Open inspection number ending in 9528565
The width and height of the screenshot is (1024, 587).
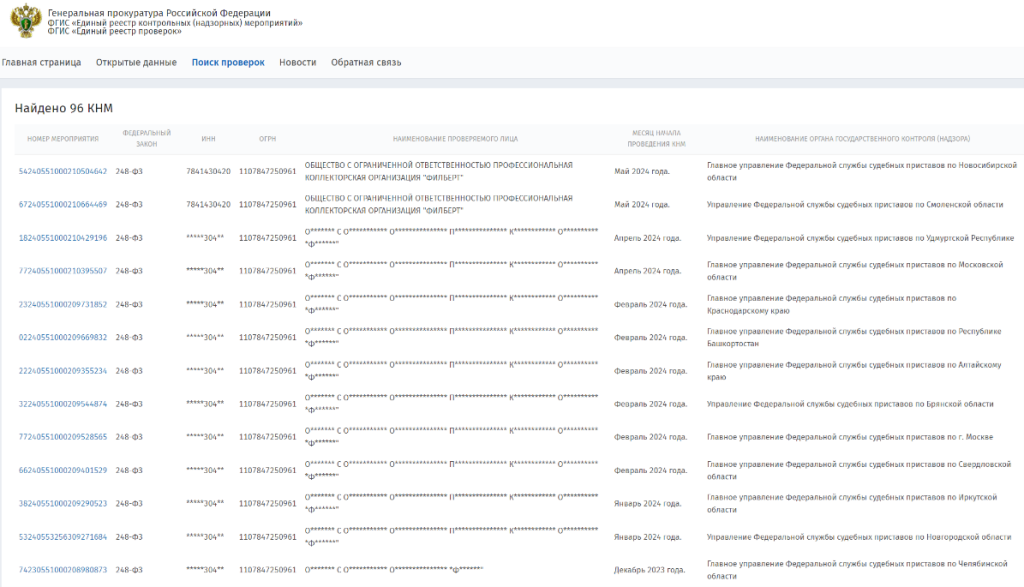point(63,437)
